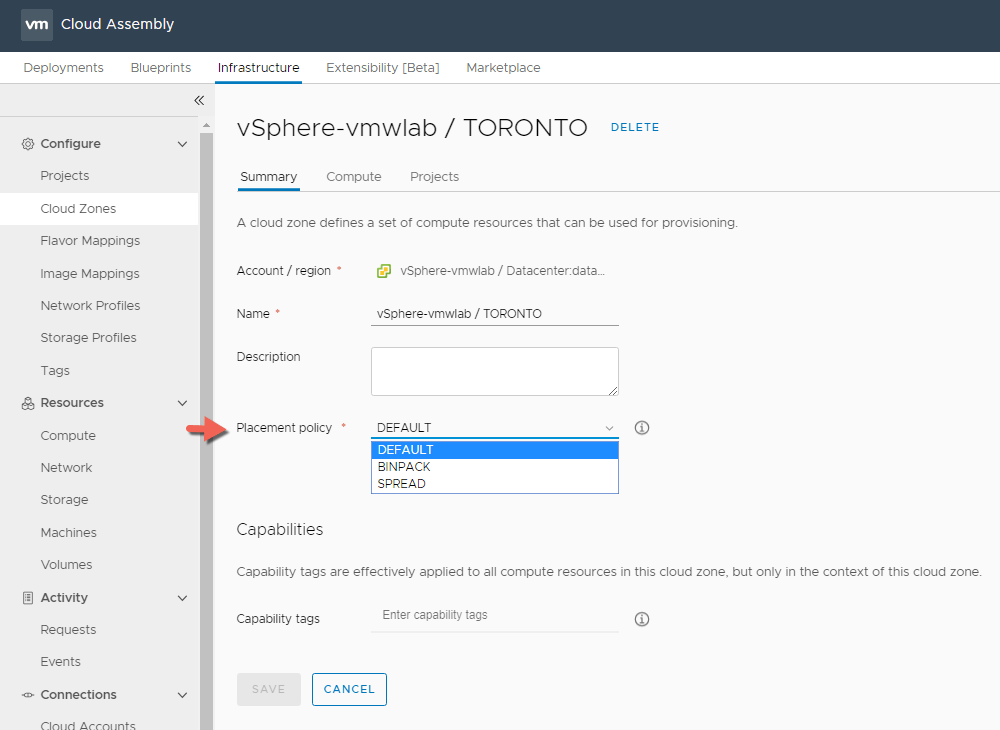The width and height of the screenshot is (1000, 730).
Task: Choose SPREAD placement policy option
Action: (402, 484)
